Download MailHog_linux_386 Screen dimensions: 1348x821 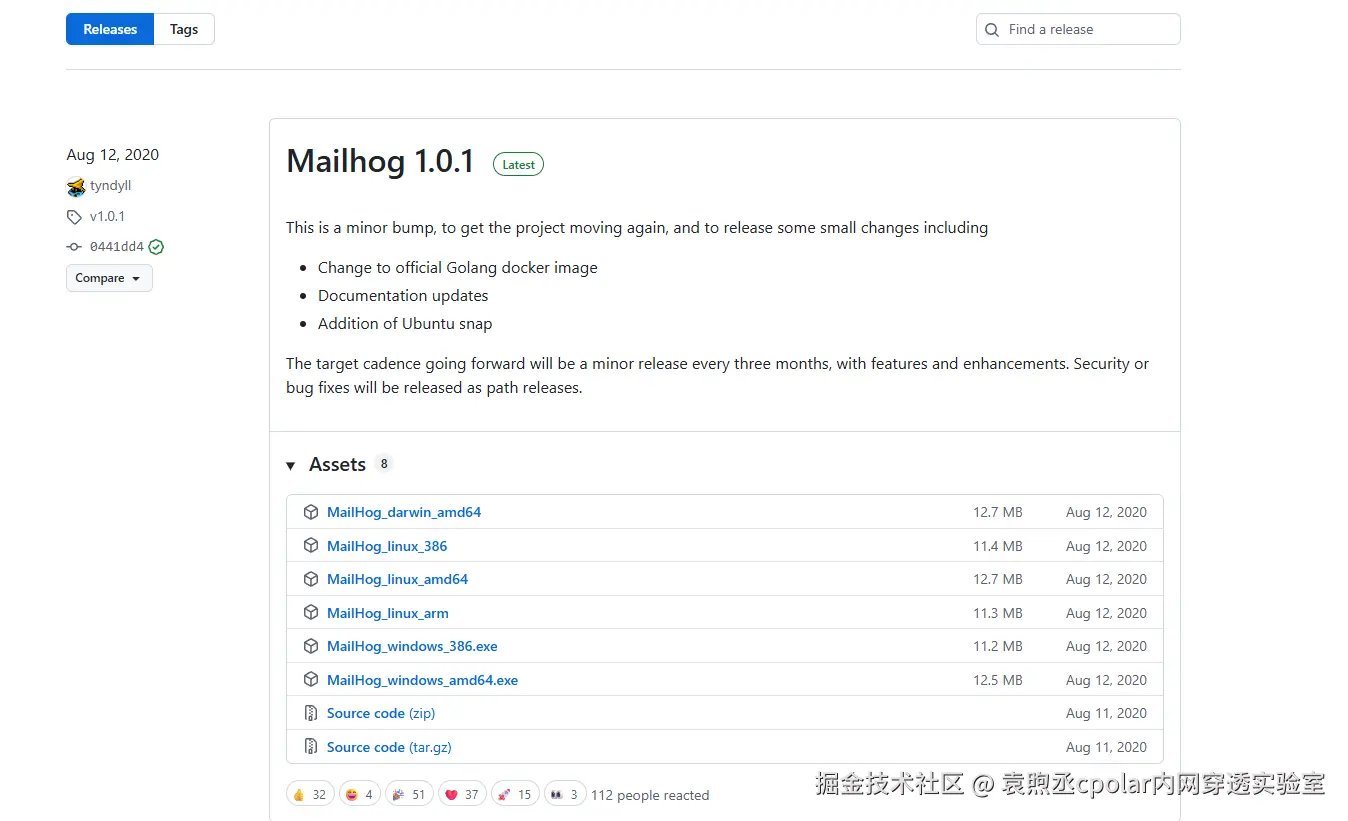(x=387, y=546)
